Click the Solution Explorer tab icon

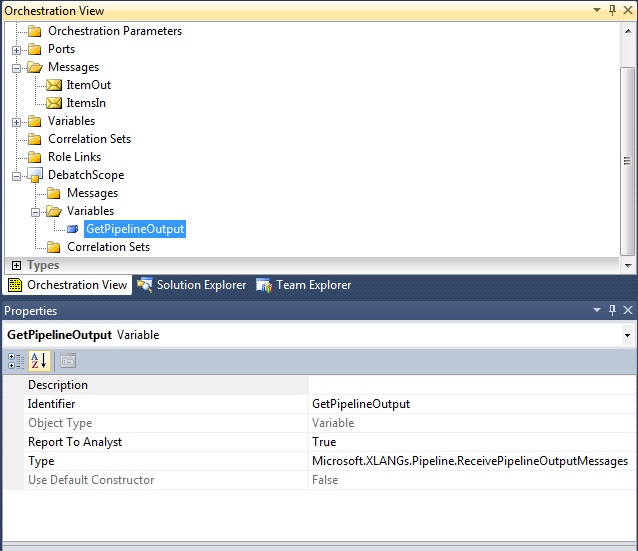144,285
